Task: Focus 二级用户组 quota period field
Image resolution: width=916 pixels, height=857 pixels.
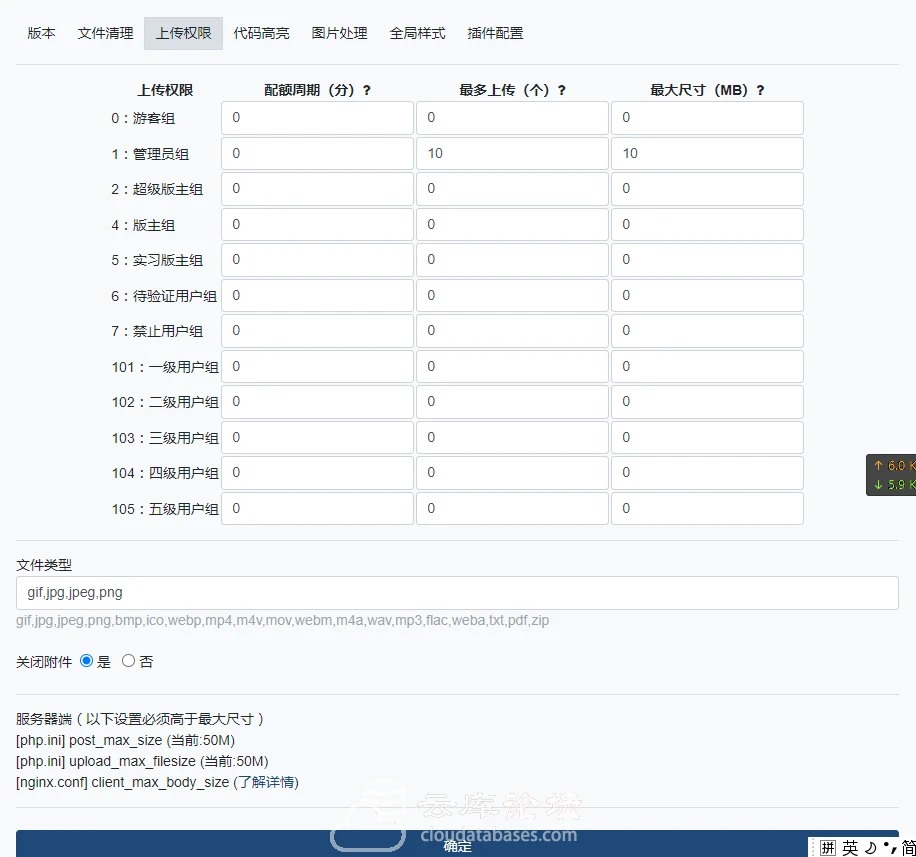Action: coord(317,402)
